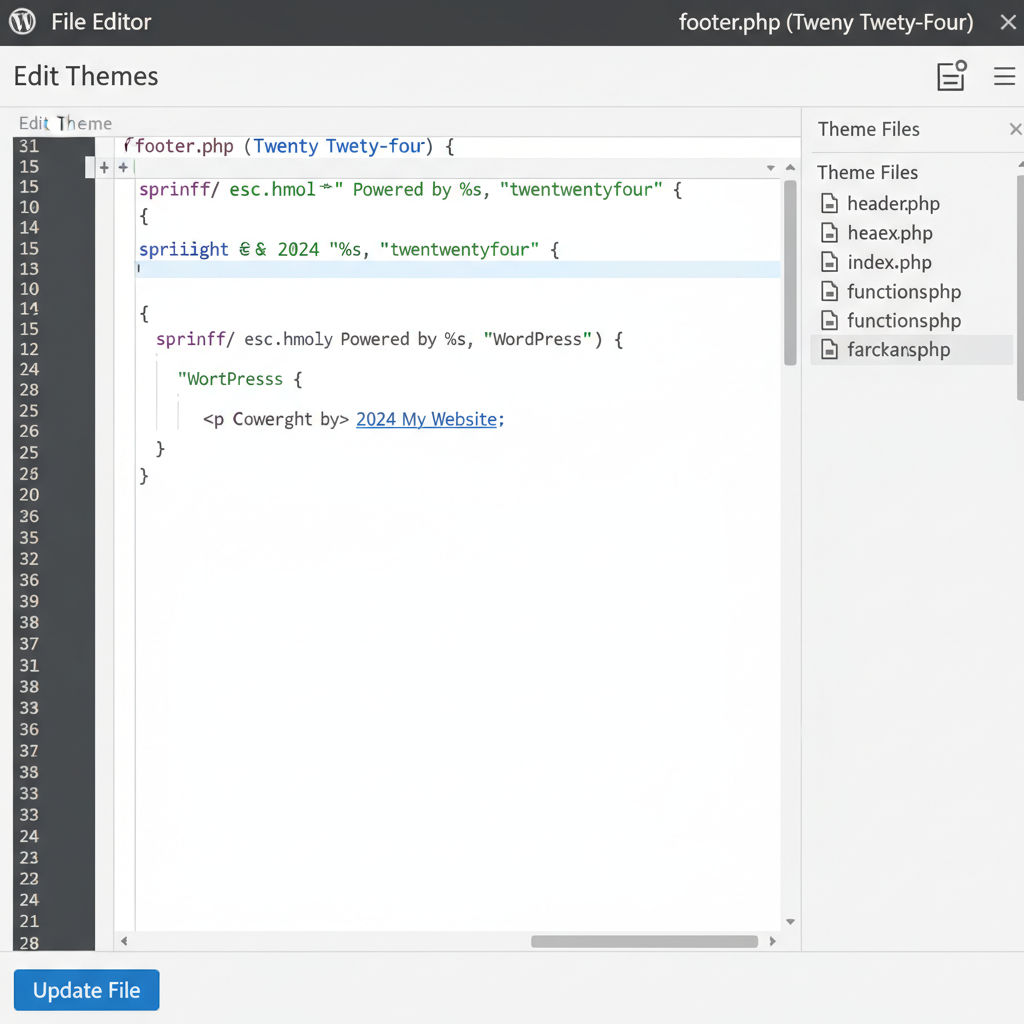
Task: Open the hamburger menu in Edit Themes header
Action: pos(1004,76)
